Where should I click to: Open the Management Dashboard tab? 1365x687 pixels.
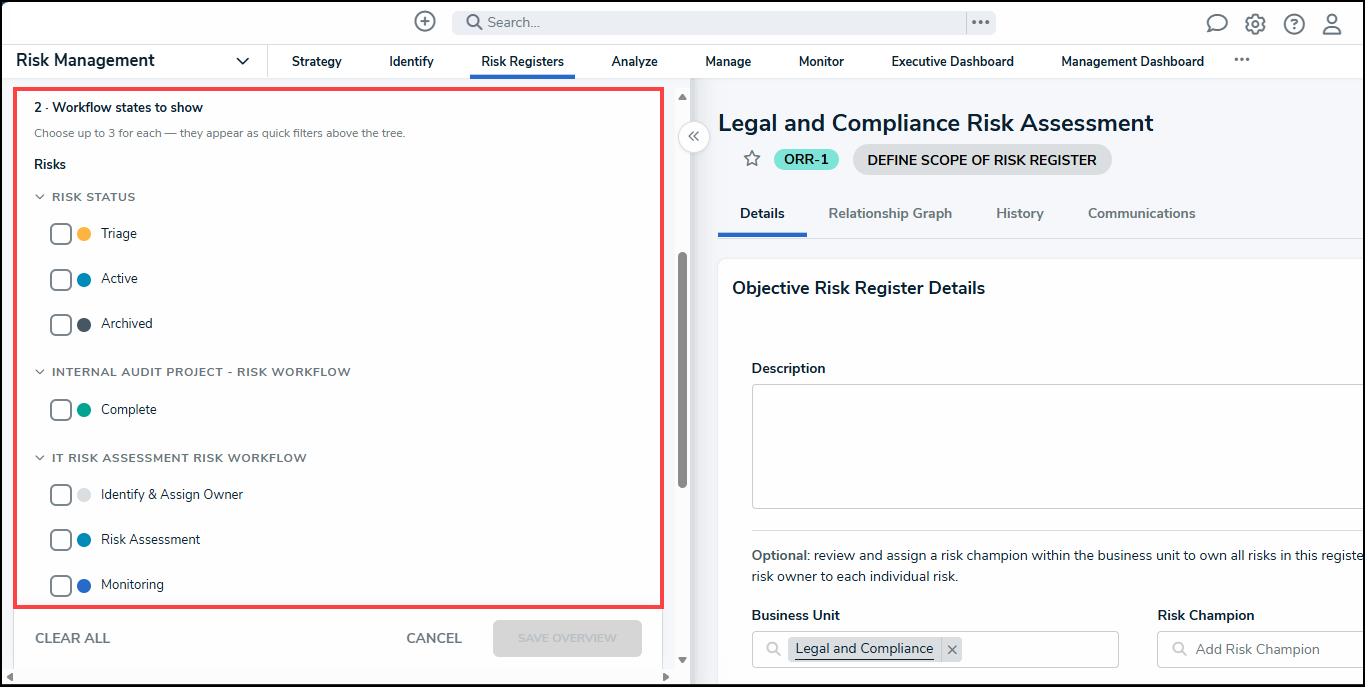tap(1132, 61)
